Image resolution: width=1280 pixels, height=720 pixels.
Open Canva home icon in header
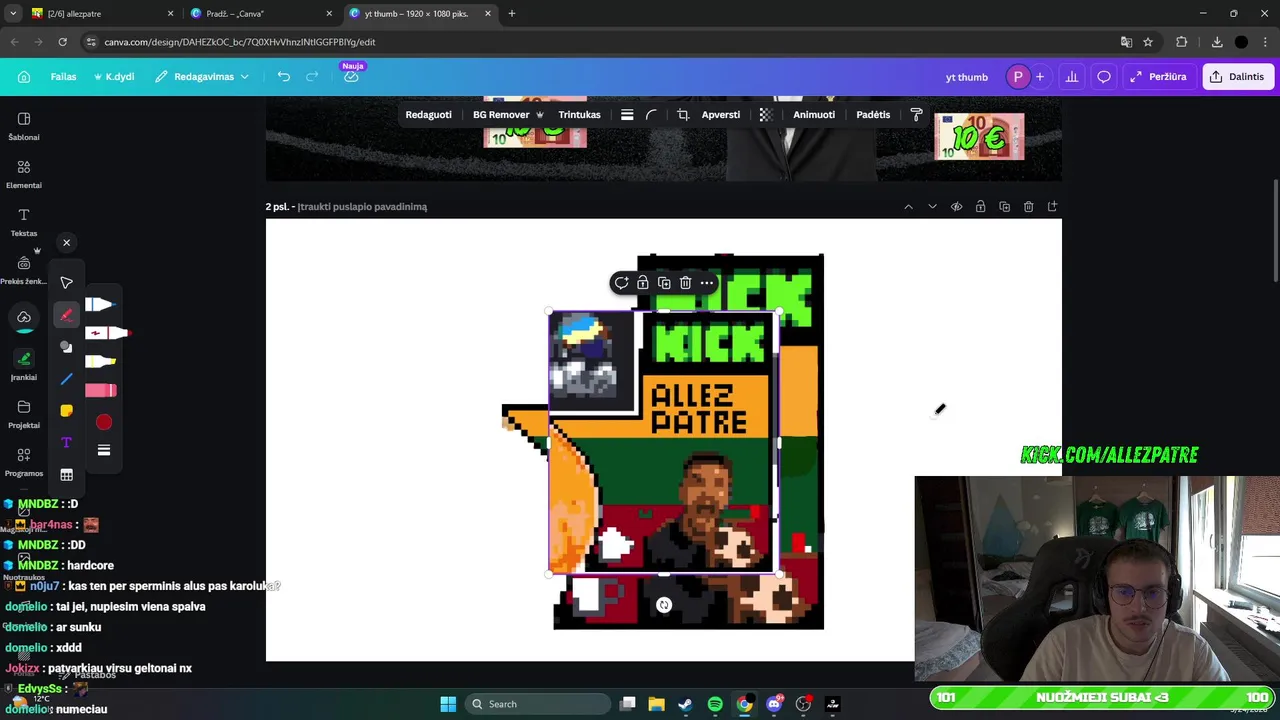coord(24,77)
